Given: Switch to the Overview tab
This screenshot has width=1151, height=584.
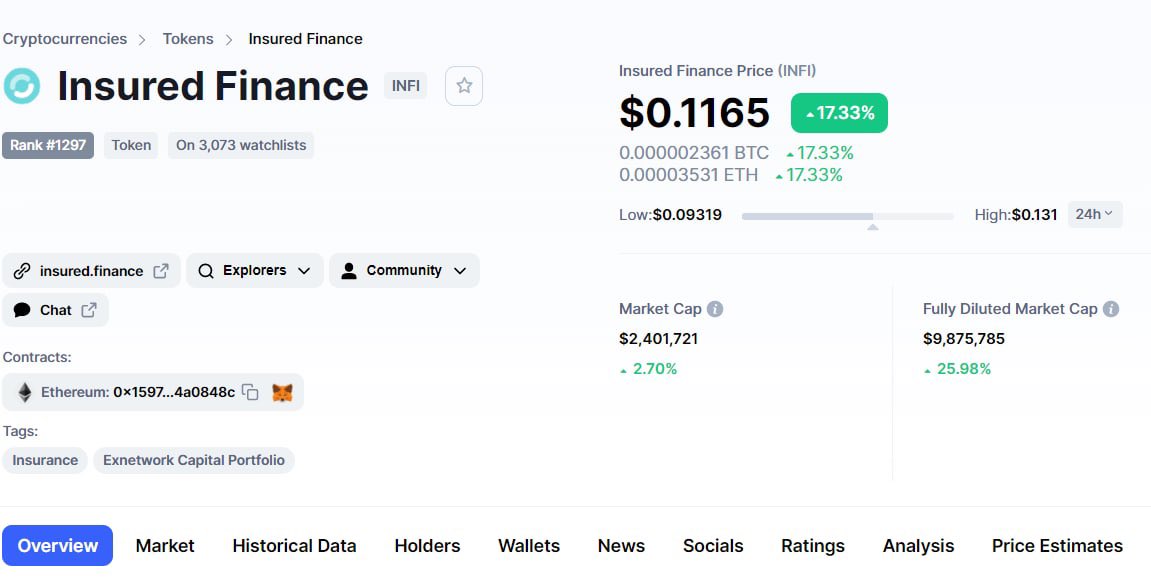Looking at the screenshot, I should 58,546.
